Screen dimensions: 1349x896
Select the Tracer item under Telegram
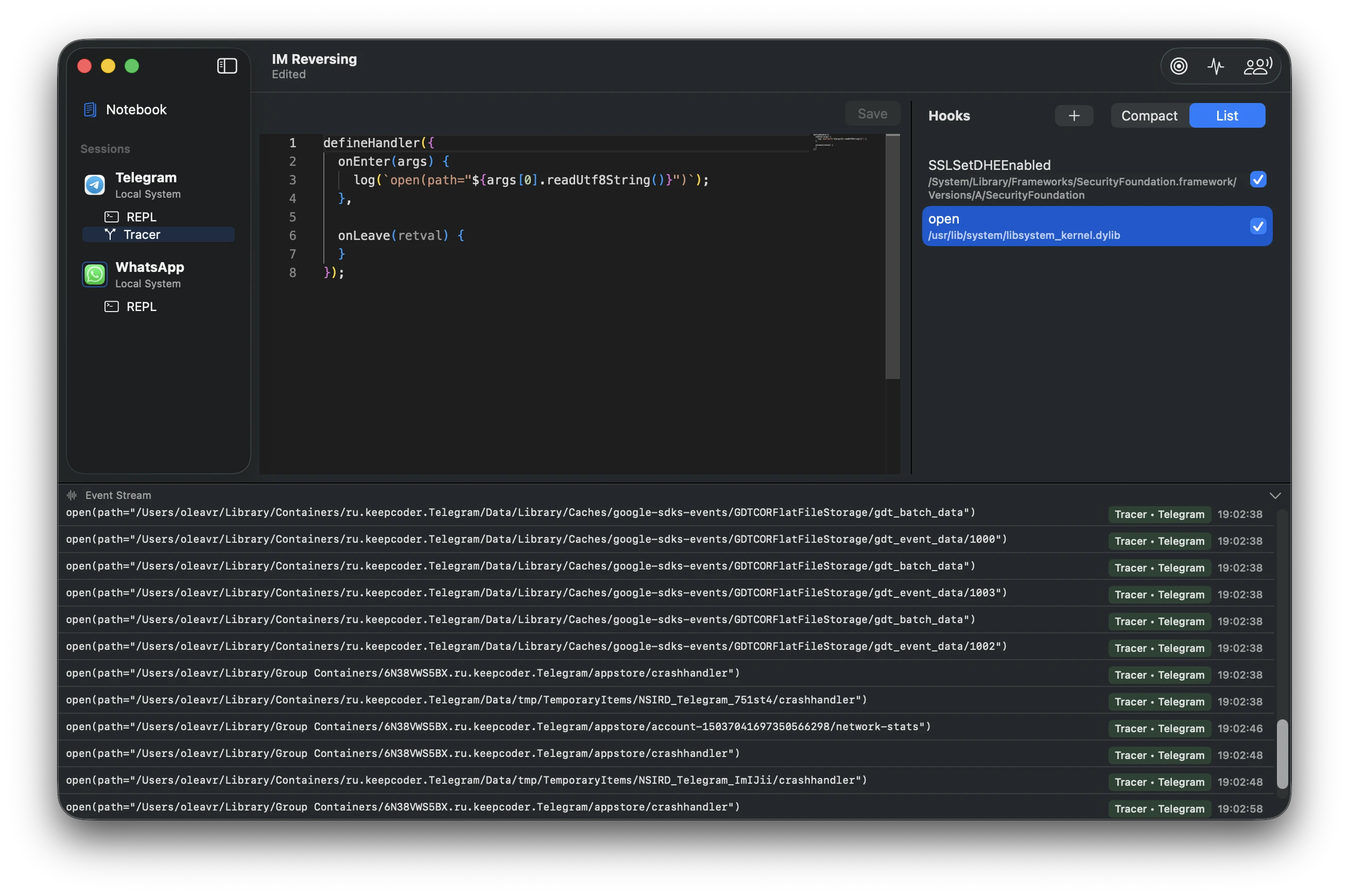click(158, 234)
